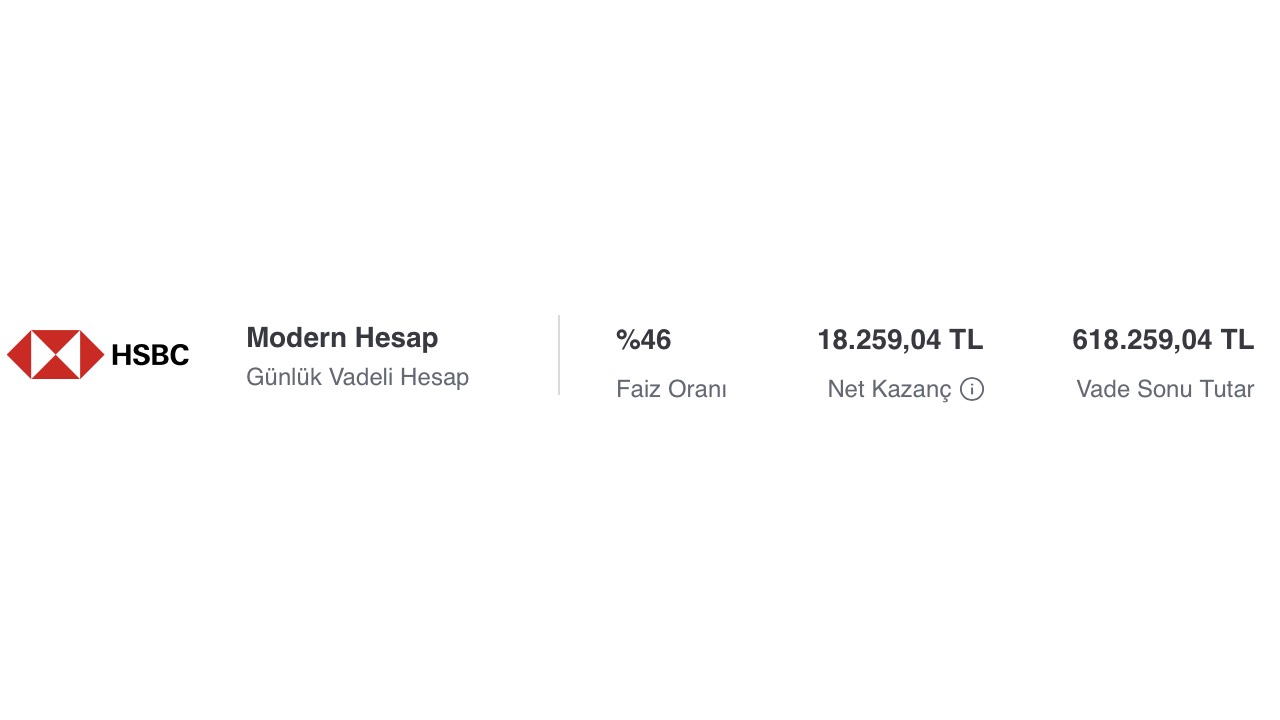Screen dimensions: 1280x720
Task: Click the Net Kazanç label text
Action: click(888, 390)
